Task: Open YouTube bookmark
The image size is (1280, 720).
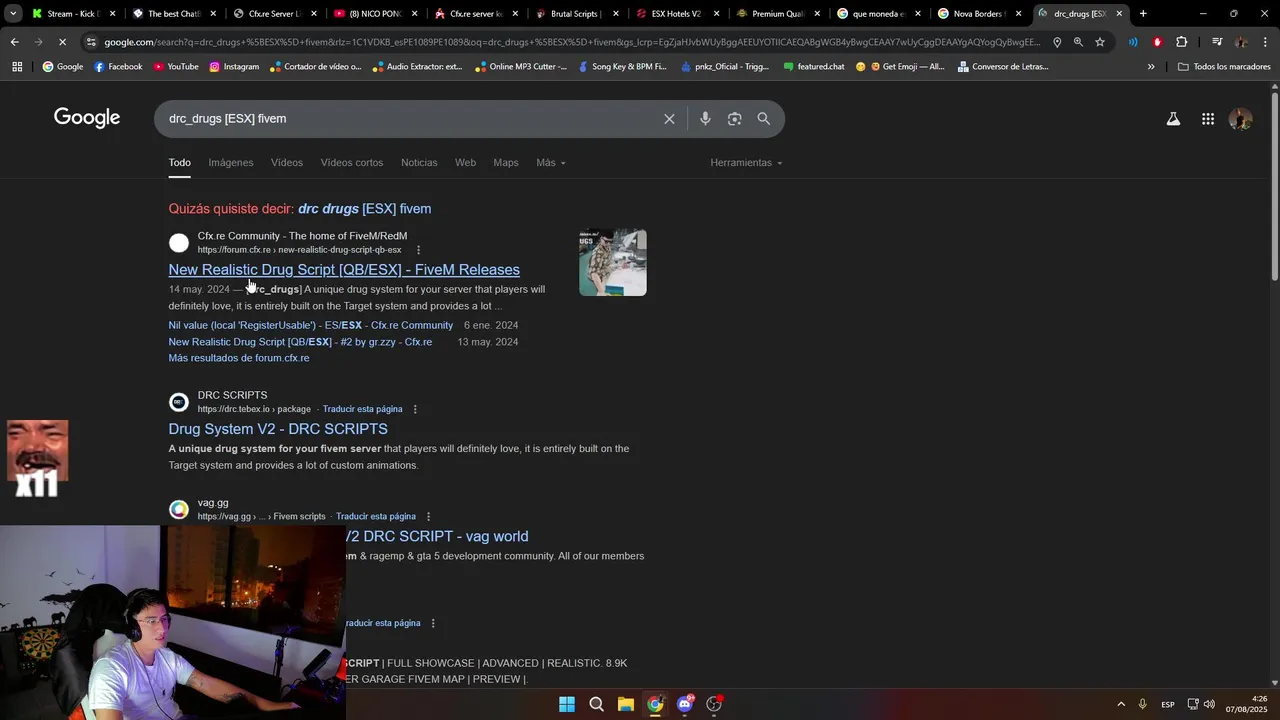Action: [x=176, y=67]
